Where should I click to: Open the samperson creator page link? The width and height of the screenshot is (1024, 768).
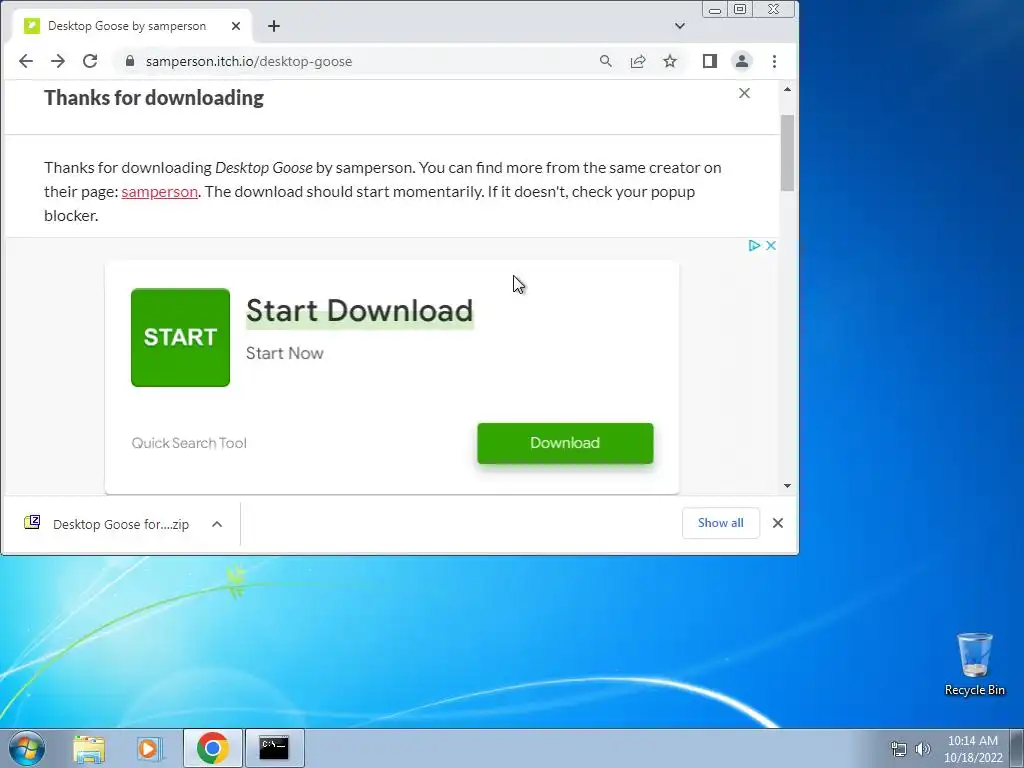159,191
